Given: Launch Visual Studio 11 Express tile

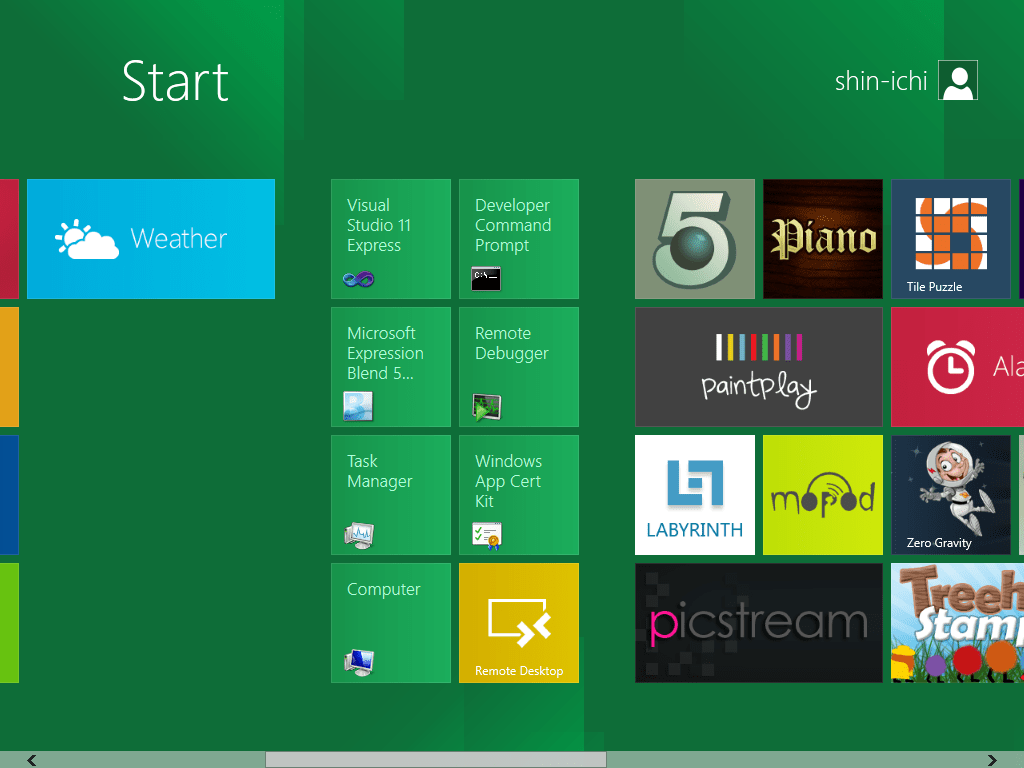Looking at the screenshot, I should [x=391, y=238].
